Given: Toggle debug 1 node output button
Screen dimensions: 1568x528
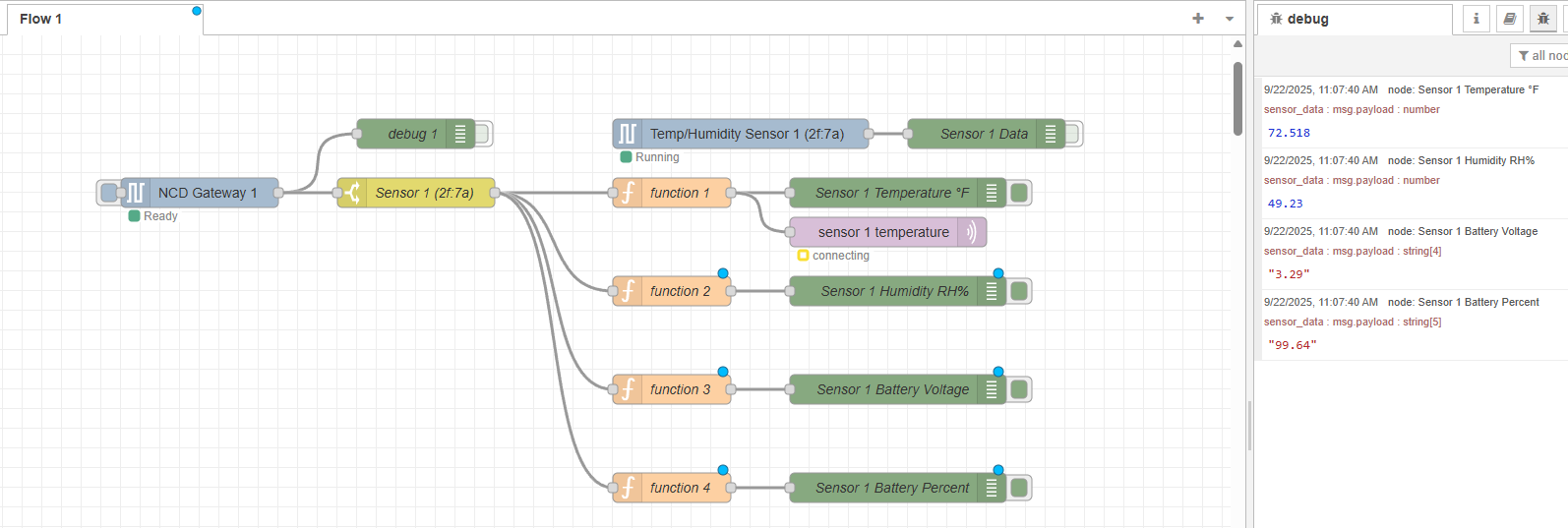Looking at the screenshot, I should (483, 134).
